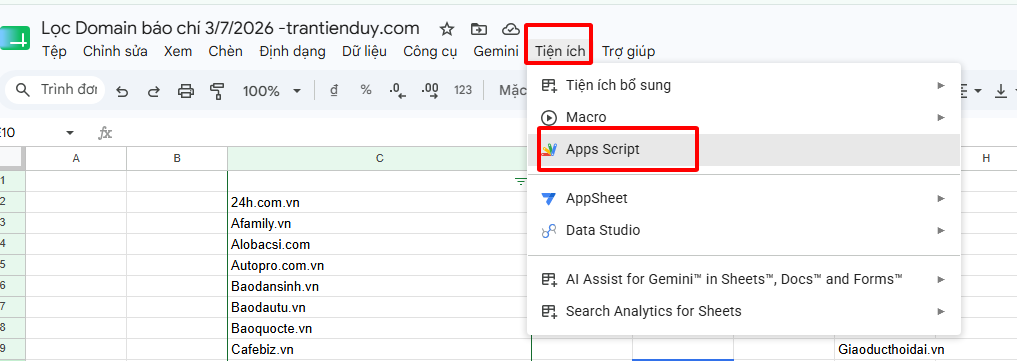Select cell 24h.com.vn

[x=379, y=202]
